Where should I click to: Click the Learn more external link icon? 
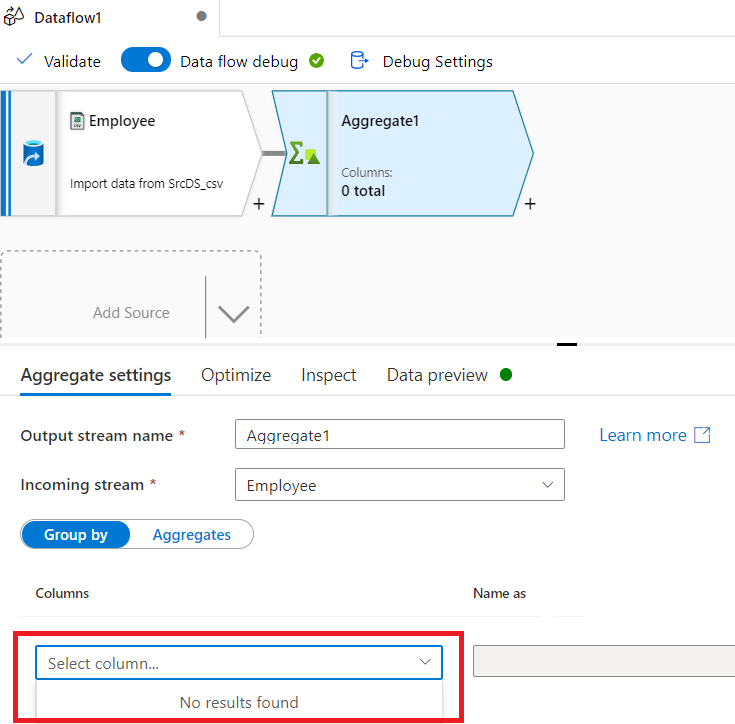tap(702, 435)
